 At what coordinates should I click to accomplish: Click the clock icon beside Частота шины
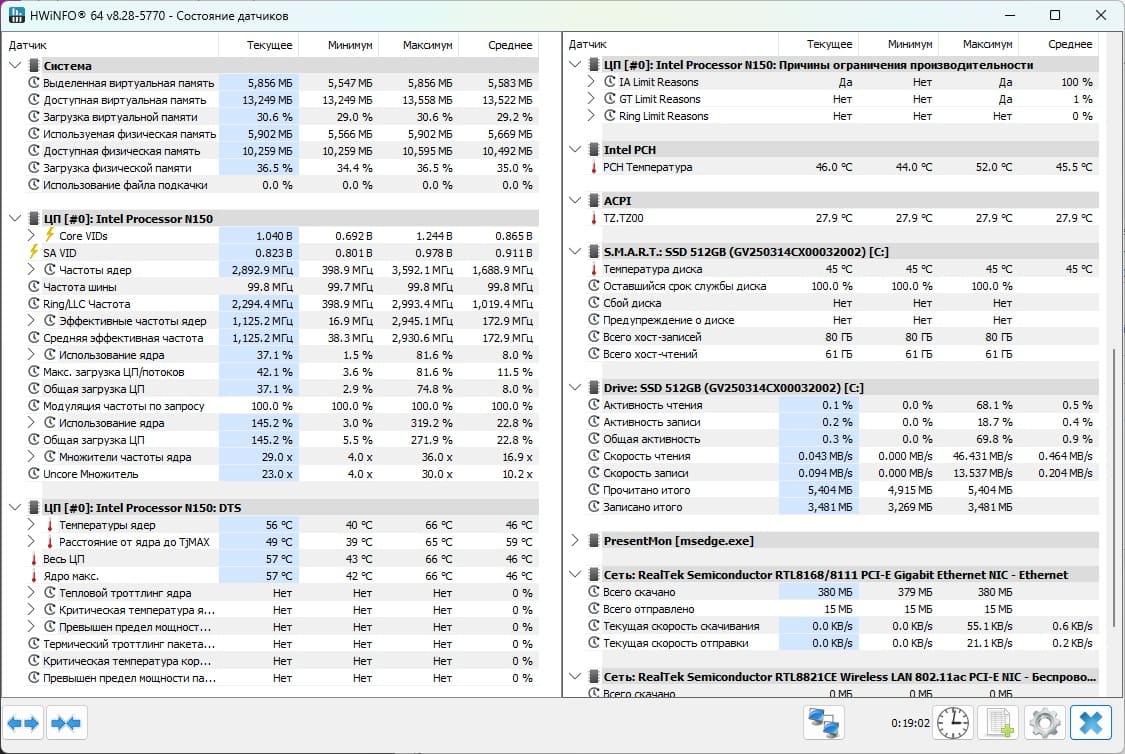[x=34, y=286]
